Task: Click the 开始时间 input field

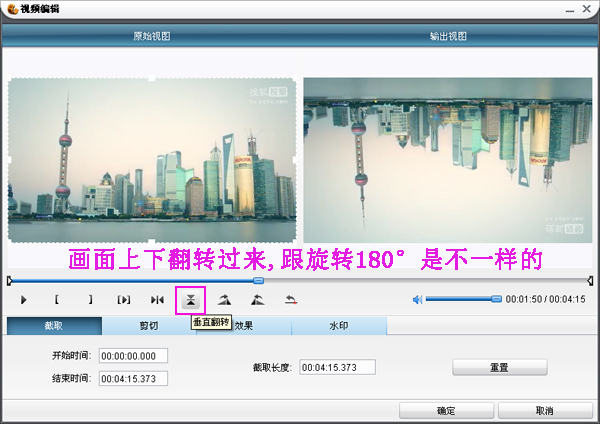Action: coord(133,356)
